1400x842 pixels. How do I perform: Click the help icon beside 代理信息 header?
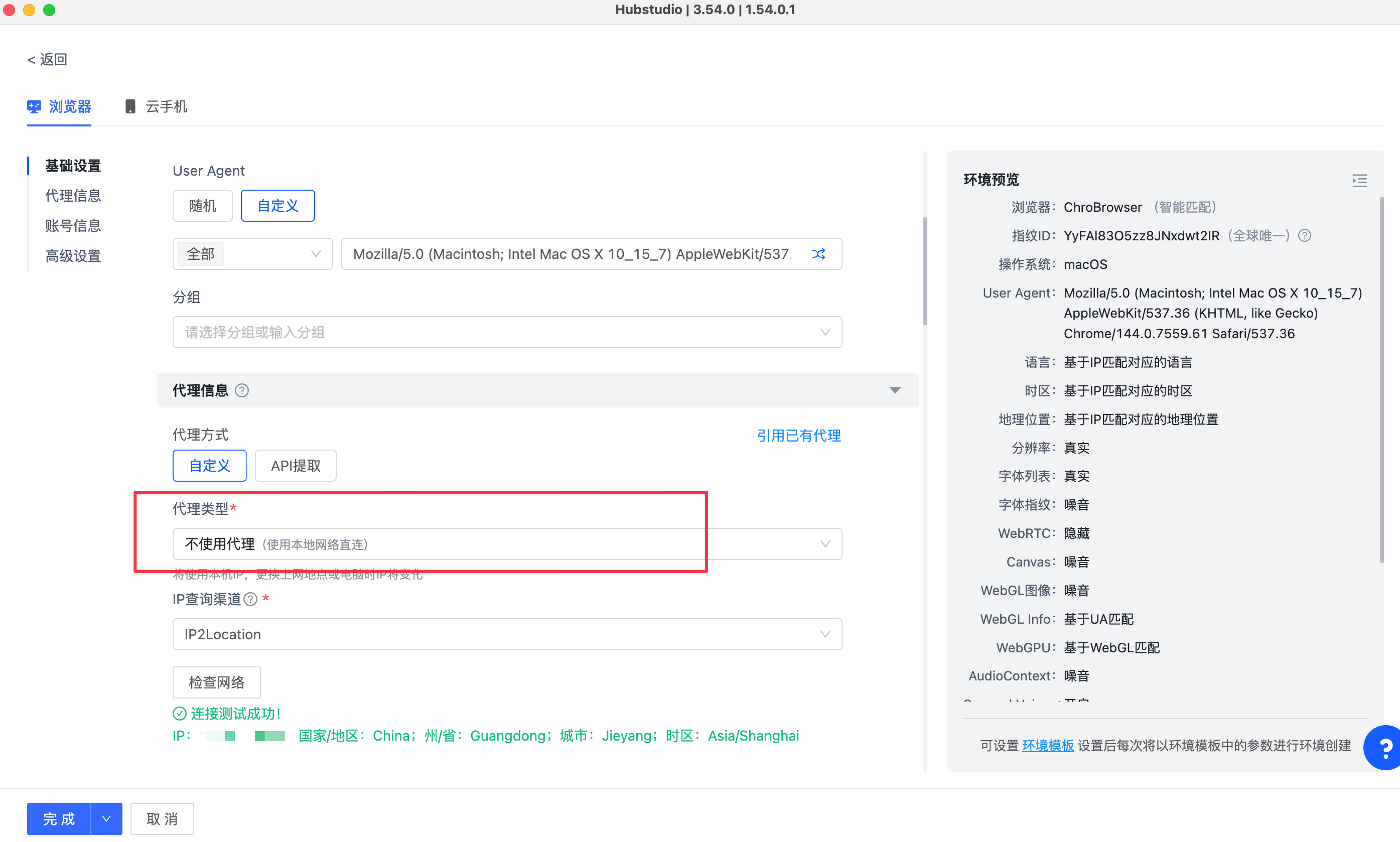(x=242, y=390)
